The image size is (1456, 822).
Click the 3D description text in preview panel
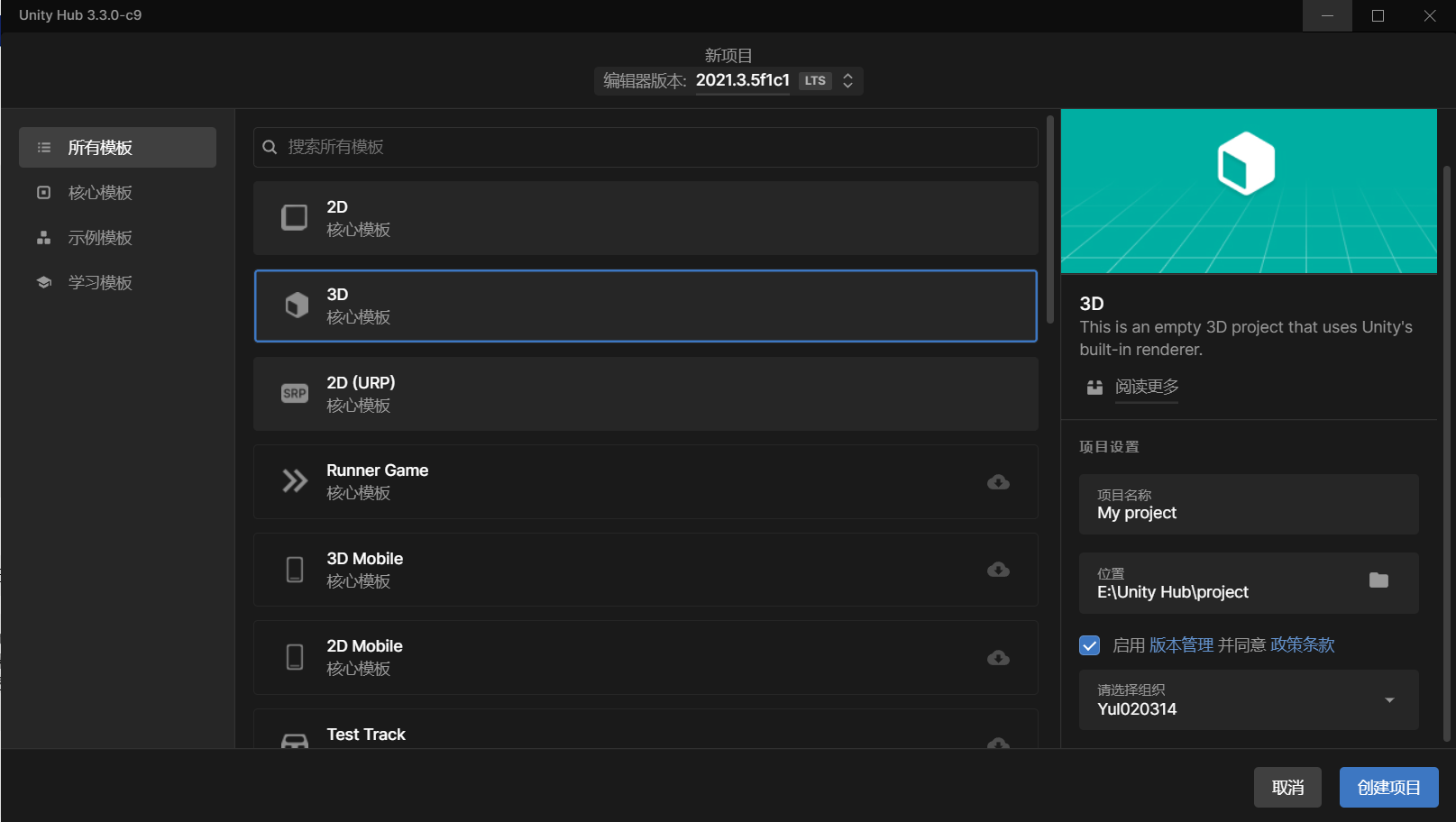pos(1246,338)
